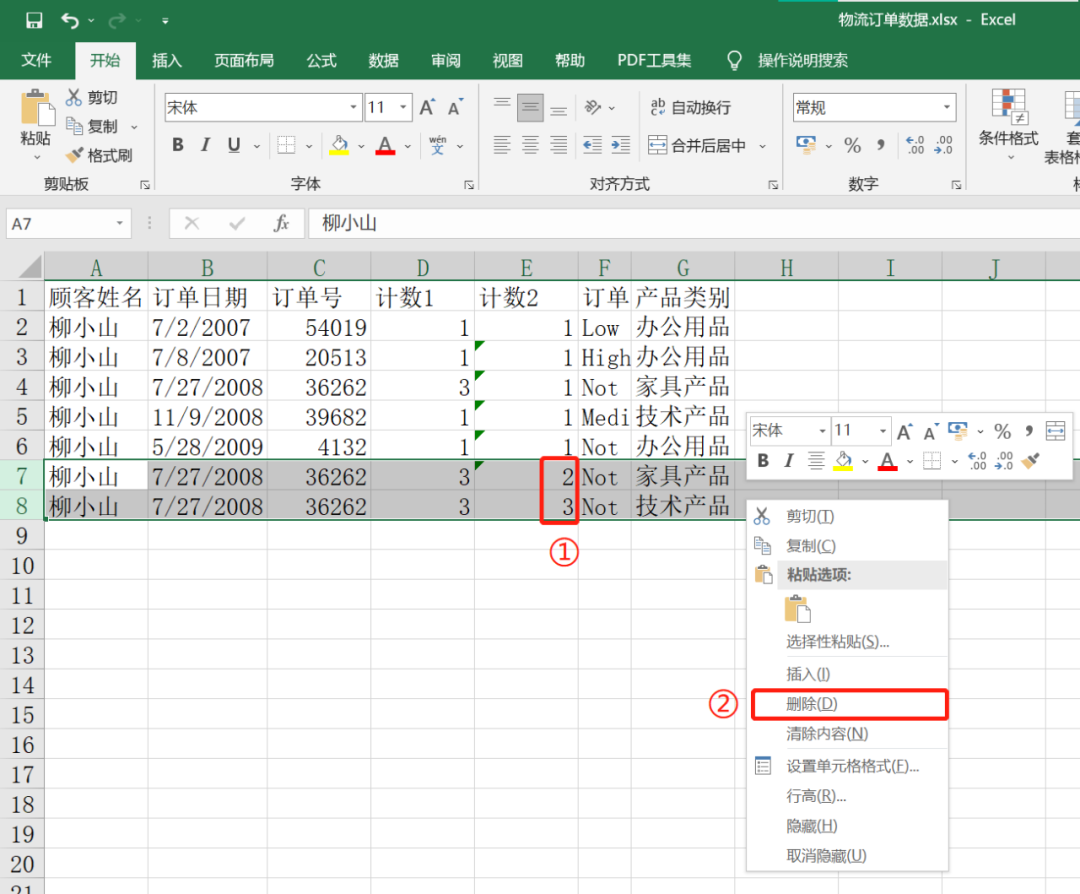Click the large Paste clipboard icon
Screen dimensions: 1080x894
[37, 109]
